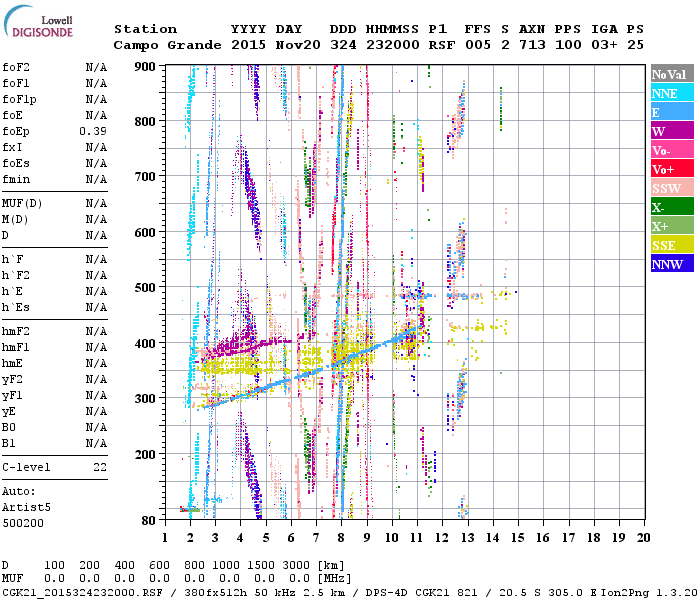Click the fmin parameter label
Viewport: 700px width, 600px height.
[16, 179]
